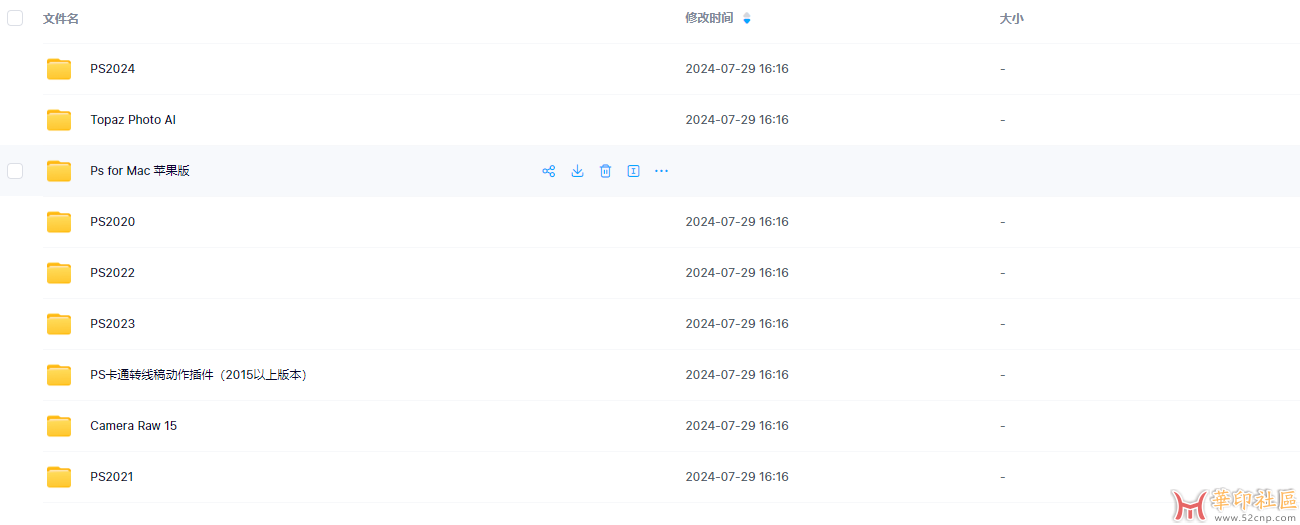Click the 修改时间 column header text
The width and height of the screenshot is (1300, 525).
[709, 18]
